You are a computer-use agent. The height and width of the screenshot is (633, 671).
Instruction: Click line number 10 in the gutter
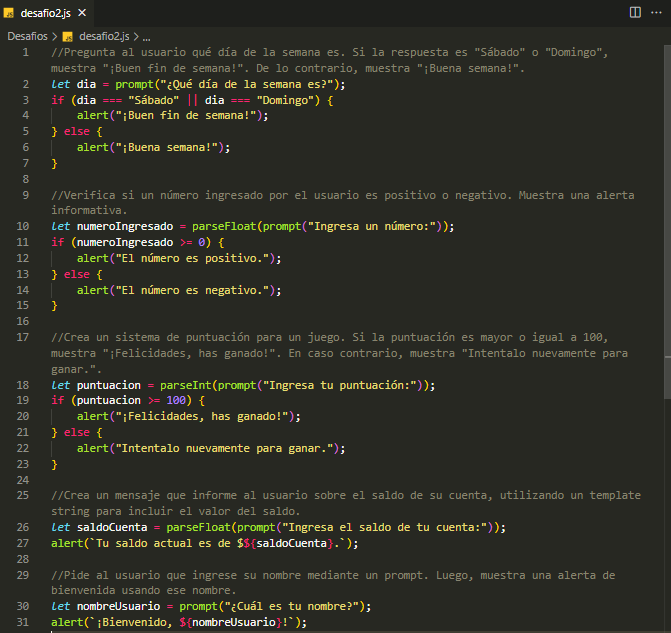23,226
